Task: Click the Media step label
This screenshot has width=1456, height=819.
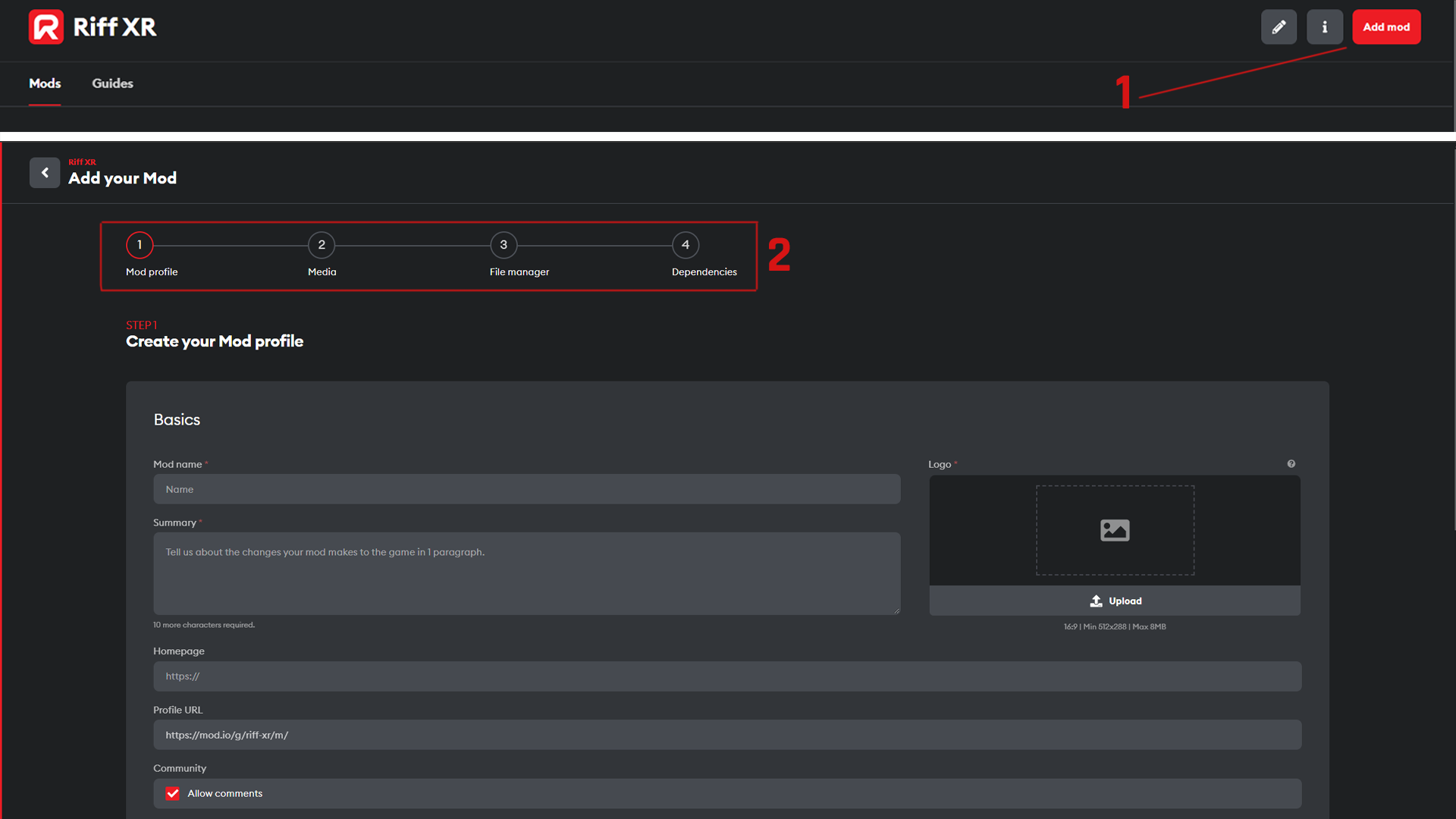Action: click(322, 271)
